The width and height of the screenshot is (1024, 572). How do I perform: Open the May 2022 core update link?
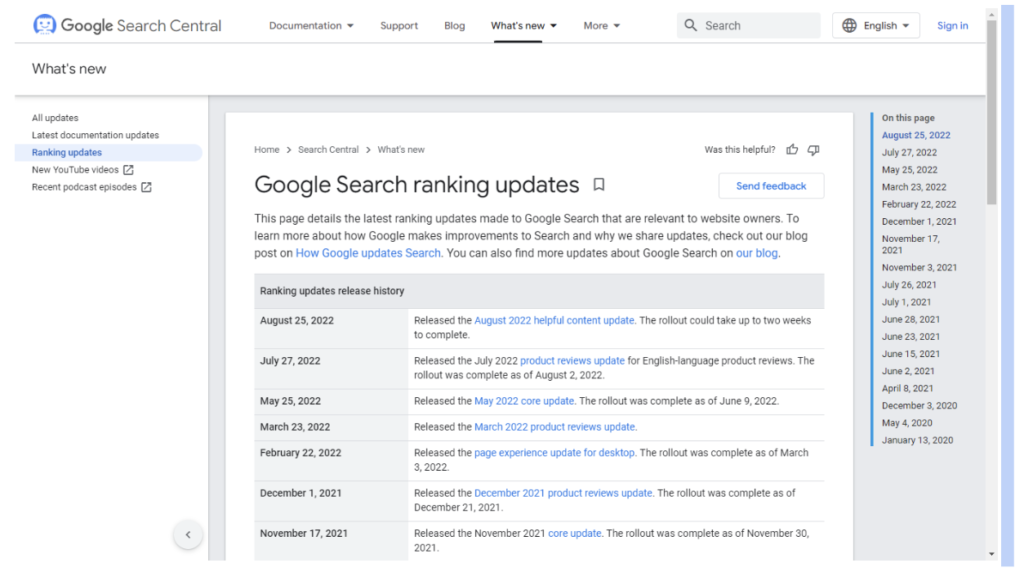coord(524,401)
